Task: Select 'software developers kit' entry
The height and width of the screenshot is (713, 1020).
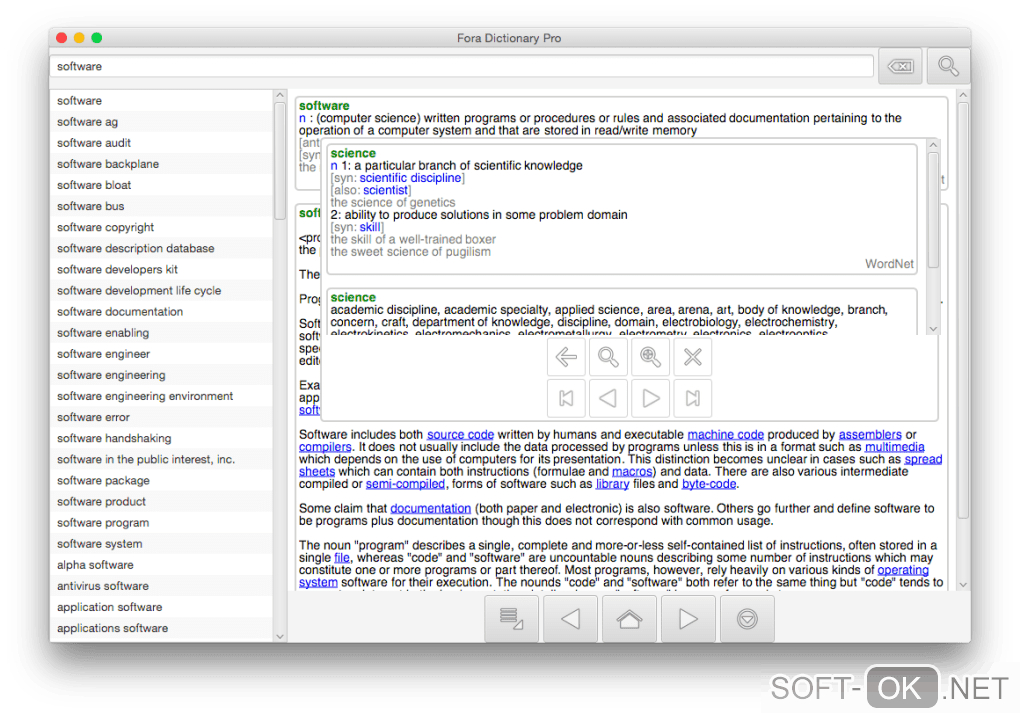Action: 161,269
